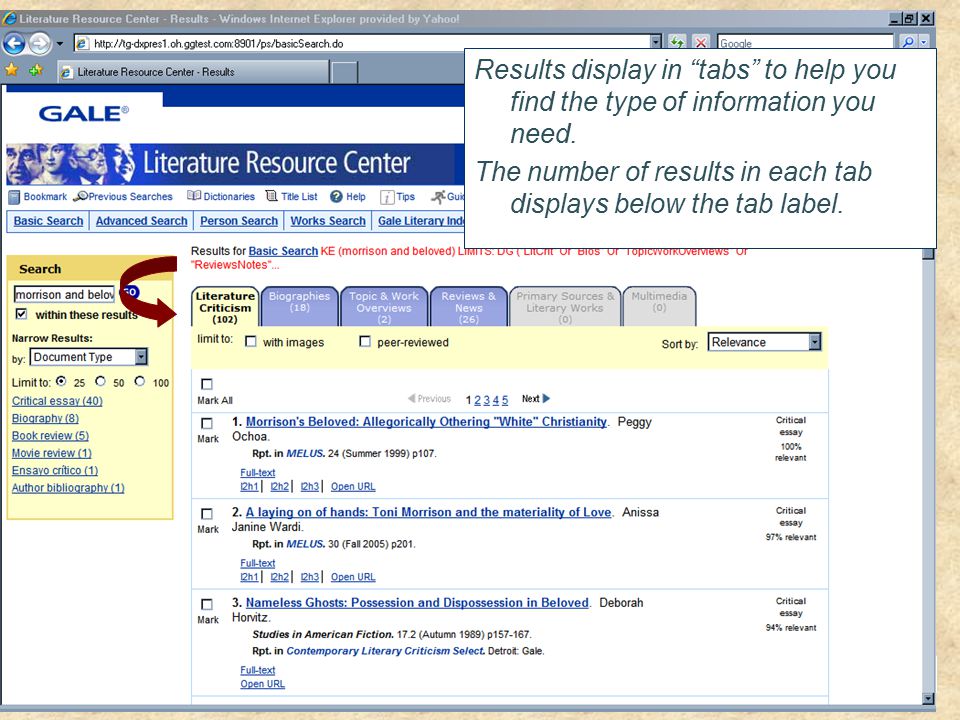The width and height of the screenshot is (960, 720).
Task: Click the scrollbar down arrow
Action: click(x=928, y=699)
